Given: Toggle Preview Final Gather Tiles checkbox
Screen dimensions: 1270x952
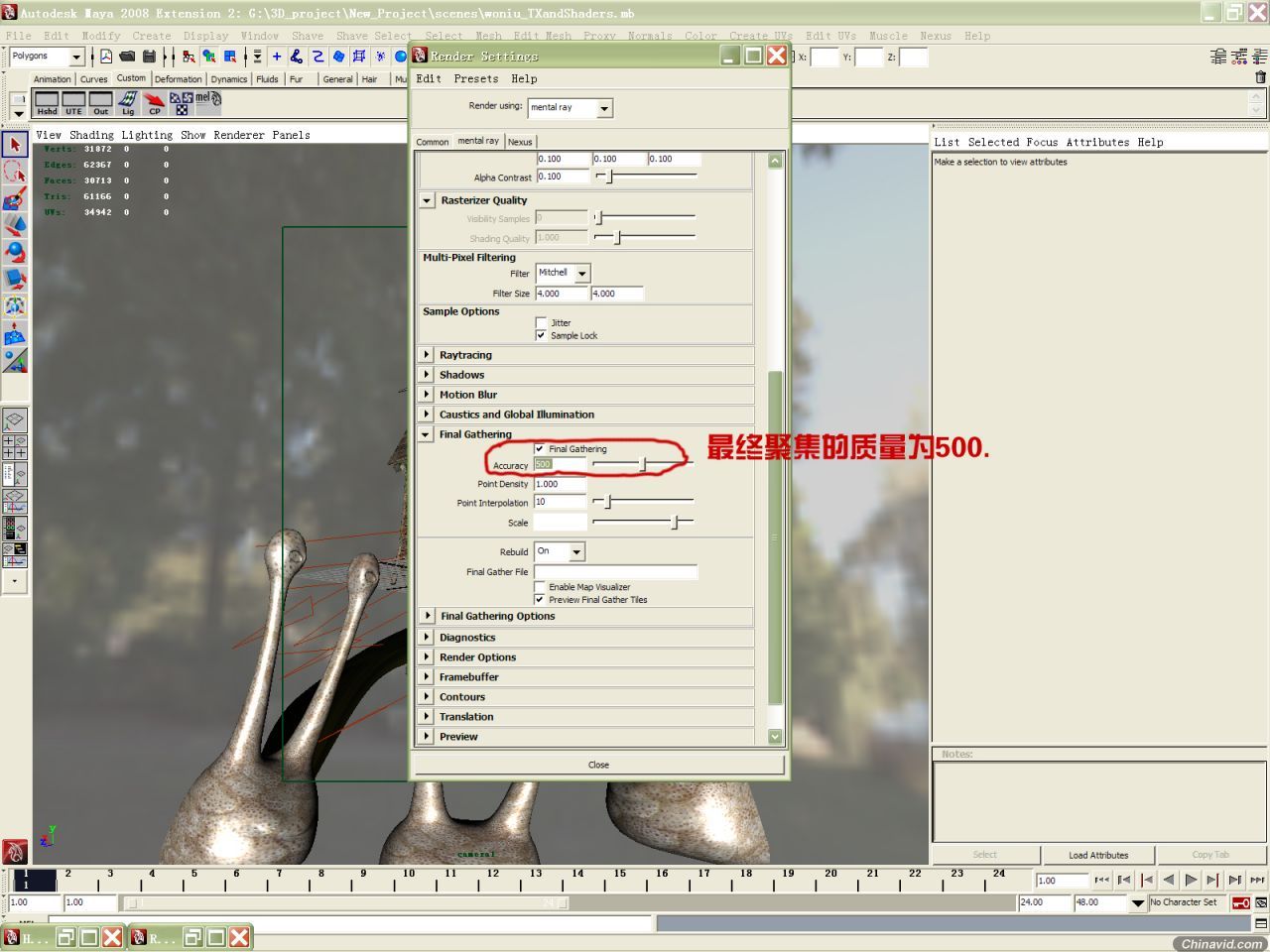Looking at the screenshot, I should coord(540,600).
